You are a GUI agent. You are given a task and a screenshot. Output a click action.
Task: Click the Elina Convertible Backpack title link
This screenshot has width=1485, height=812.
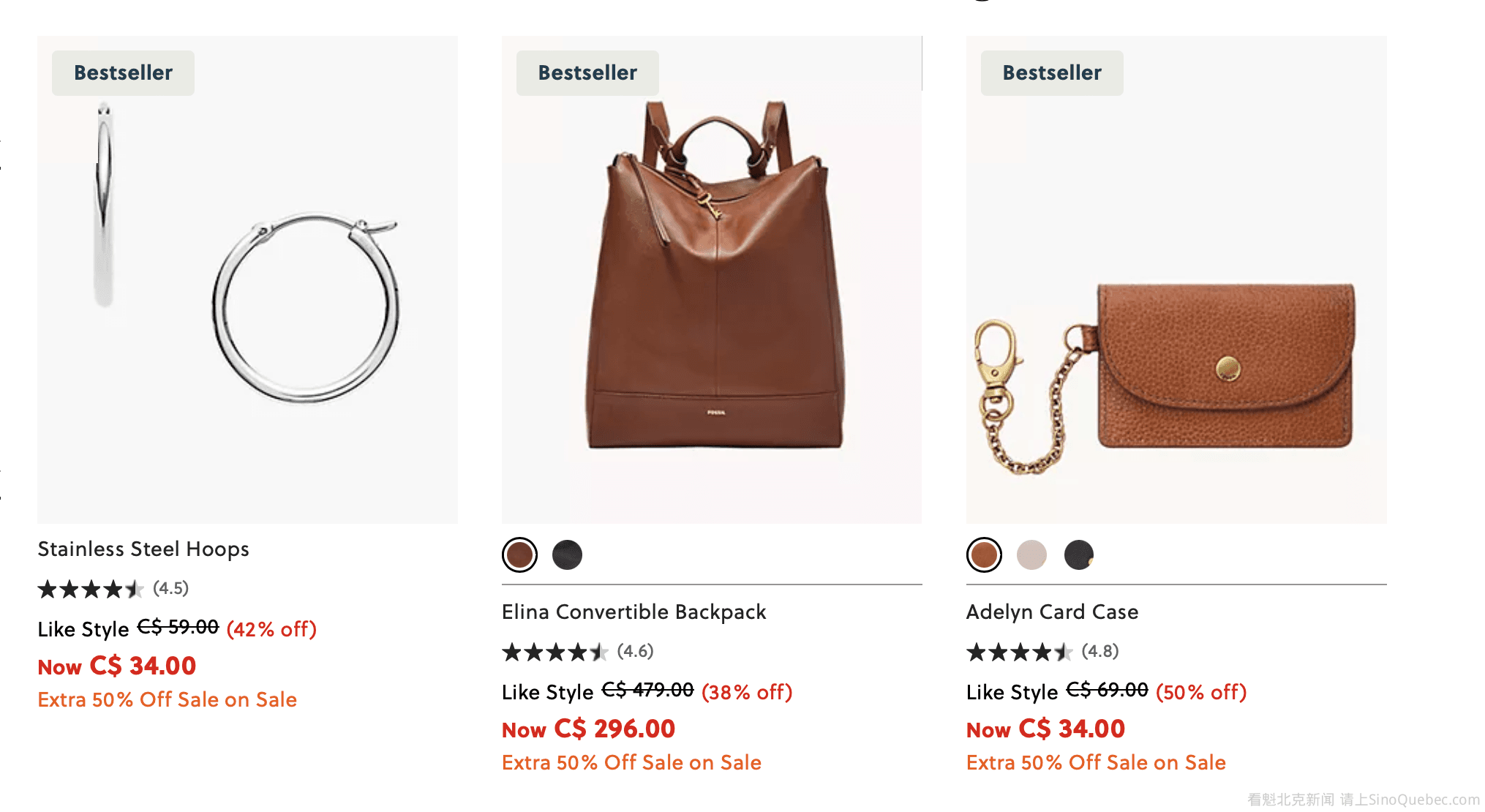tap(634, 612)
